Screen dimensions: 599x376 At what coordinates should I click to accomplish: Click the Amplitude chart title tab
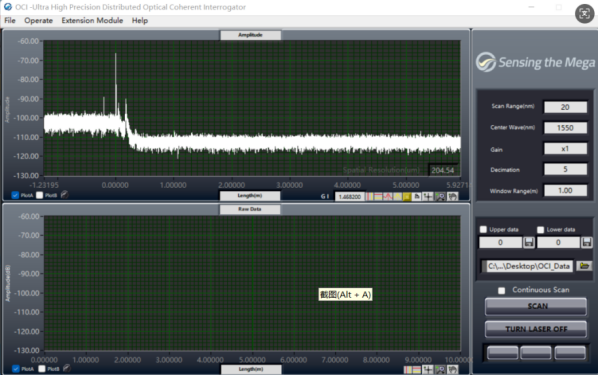pos(250,35)
